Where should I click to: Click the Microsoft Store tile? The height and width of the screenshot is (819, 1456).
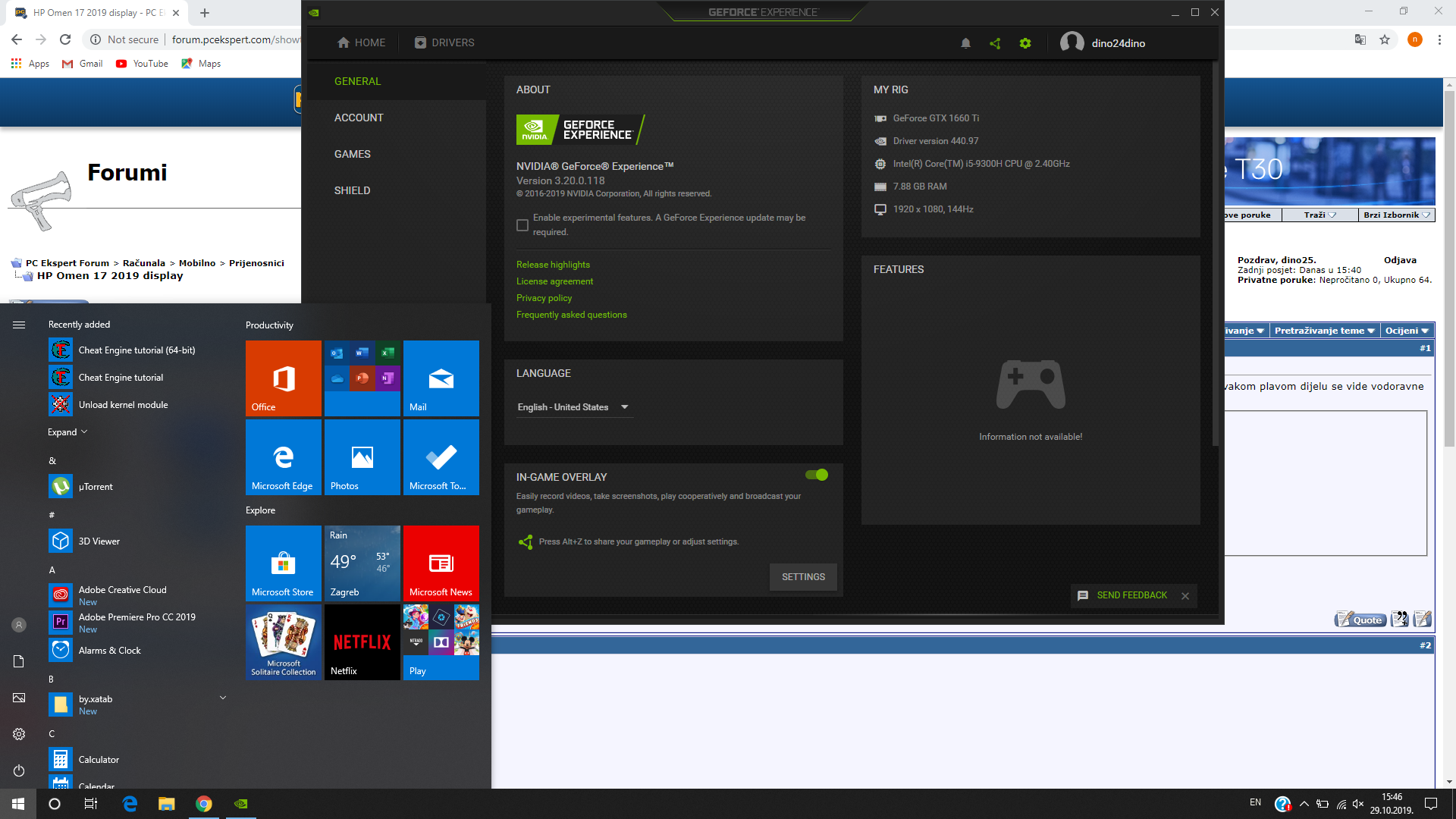[x=283, y=563]
